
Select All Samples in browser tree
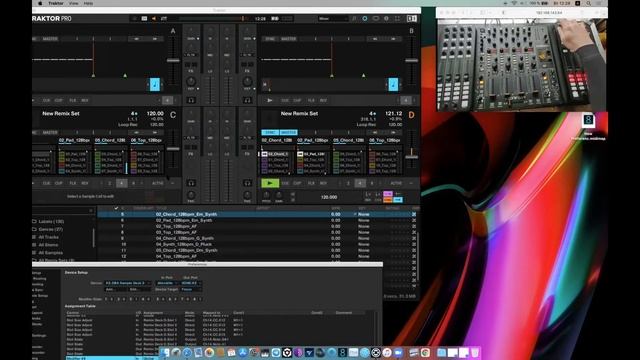tap(51, 253)
